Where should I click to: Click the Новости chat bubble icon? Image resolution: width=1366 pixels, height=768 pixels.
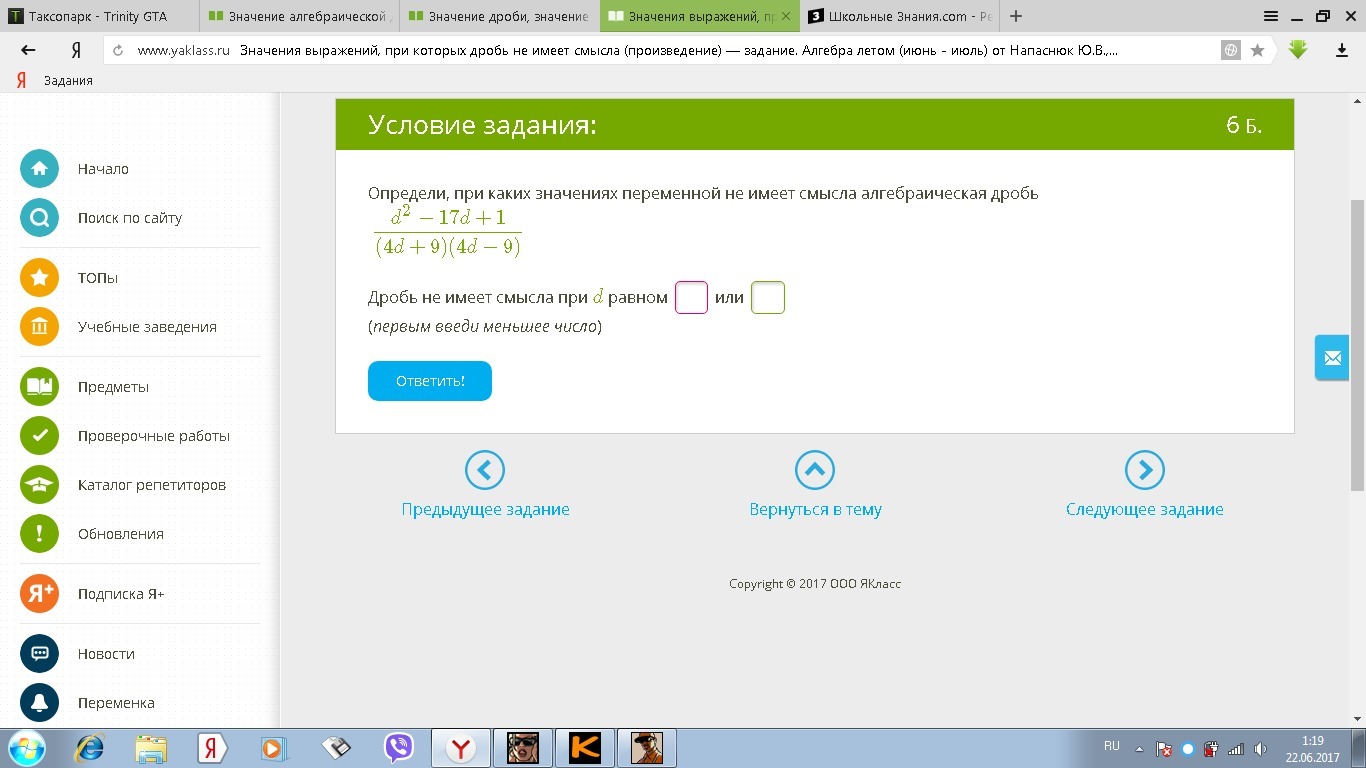40,654
